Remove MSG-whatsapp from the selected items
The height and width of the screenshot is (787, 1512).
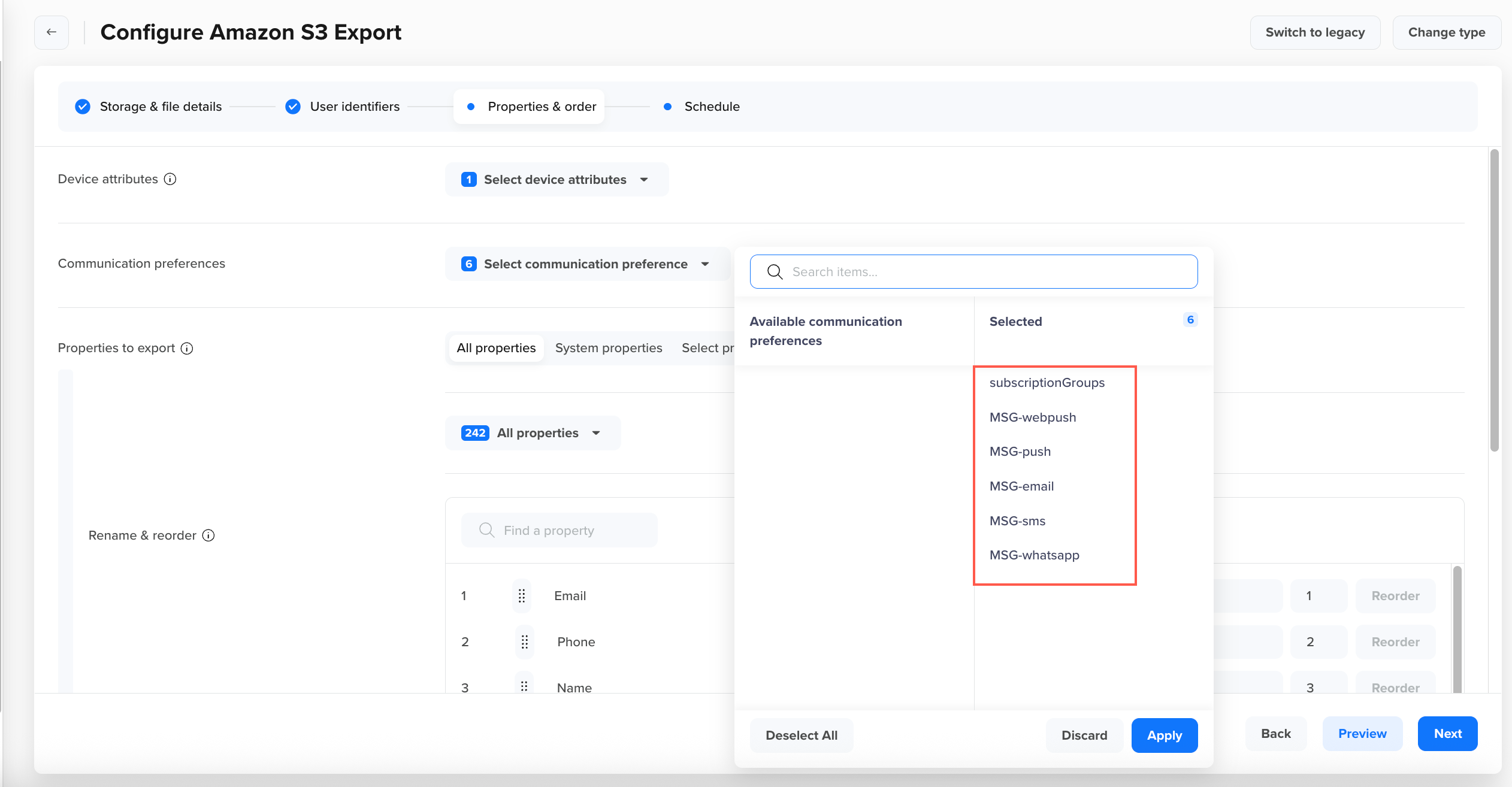point(1034,555)
